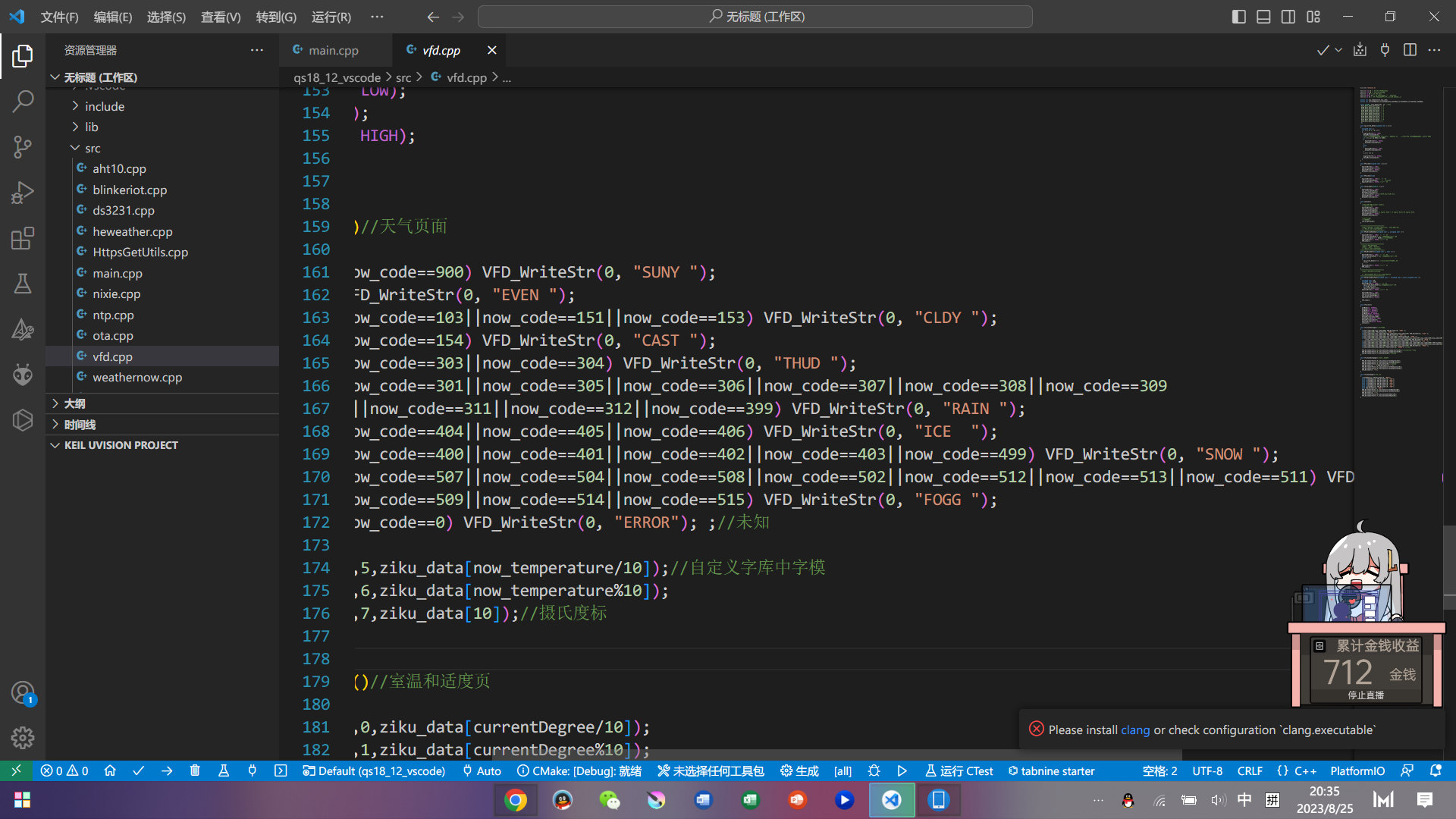
Task: Open the PlatformIO alien icon
Action: (23, 374)
